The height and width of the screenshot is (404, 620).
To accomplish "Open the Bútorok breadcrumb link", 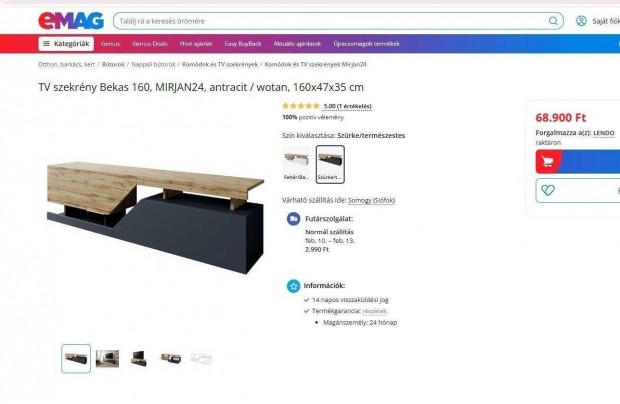I will 113,64.
